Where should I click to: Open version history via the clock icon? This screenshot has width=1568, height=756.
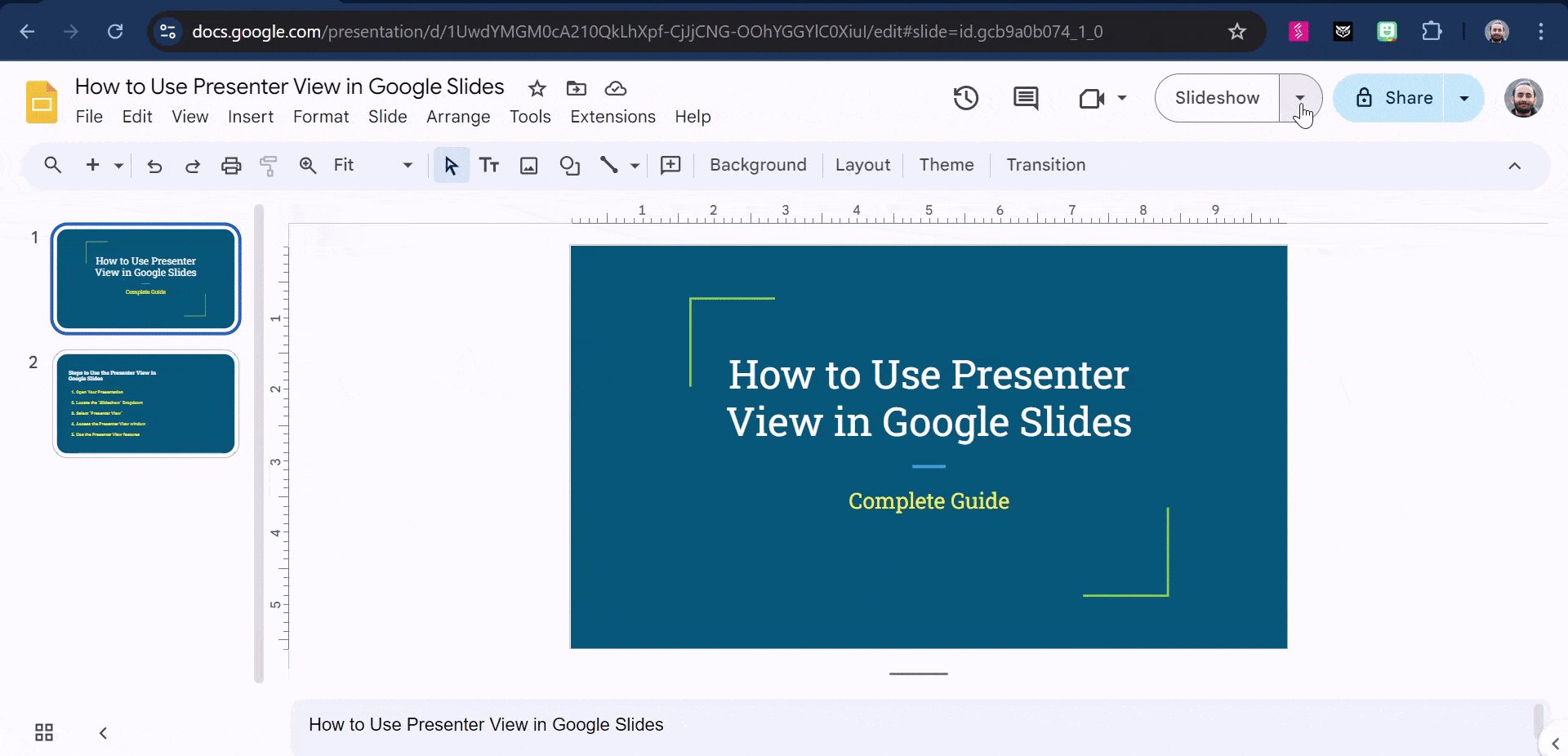(965, 98)
